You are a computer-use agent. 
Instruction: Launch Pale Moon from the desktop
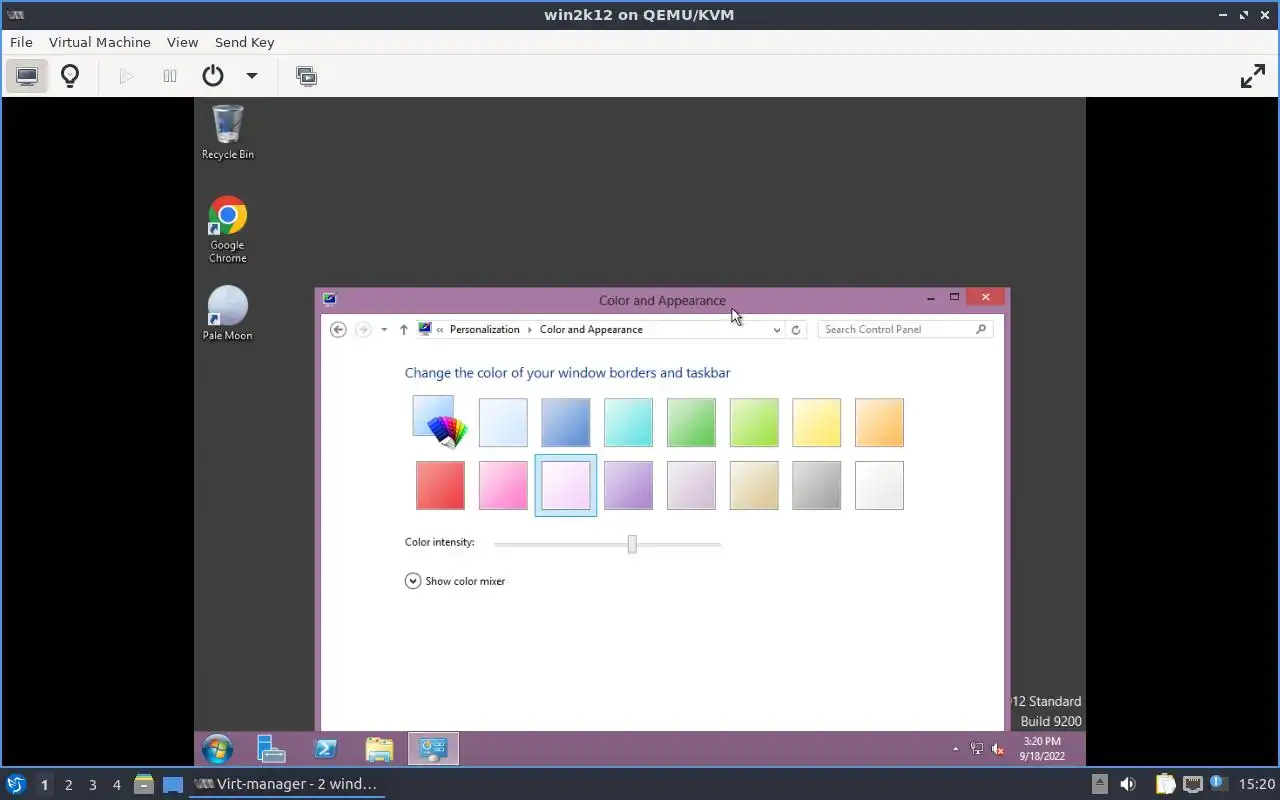tap(228, 313)
